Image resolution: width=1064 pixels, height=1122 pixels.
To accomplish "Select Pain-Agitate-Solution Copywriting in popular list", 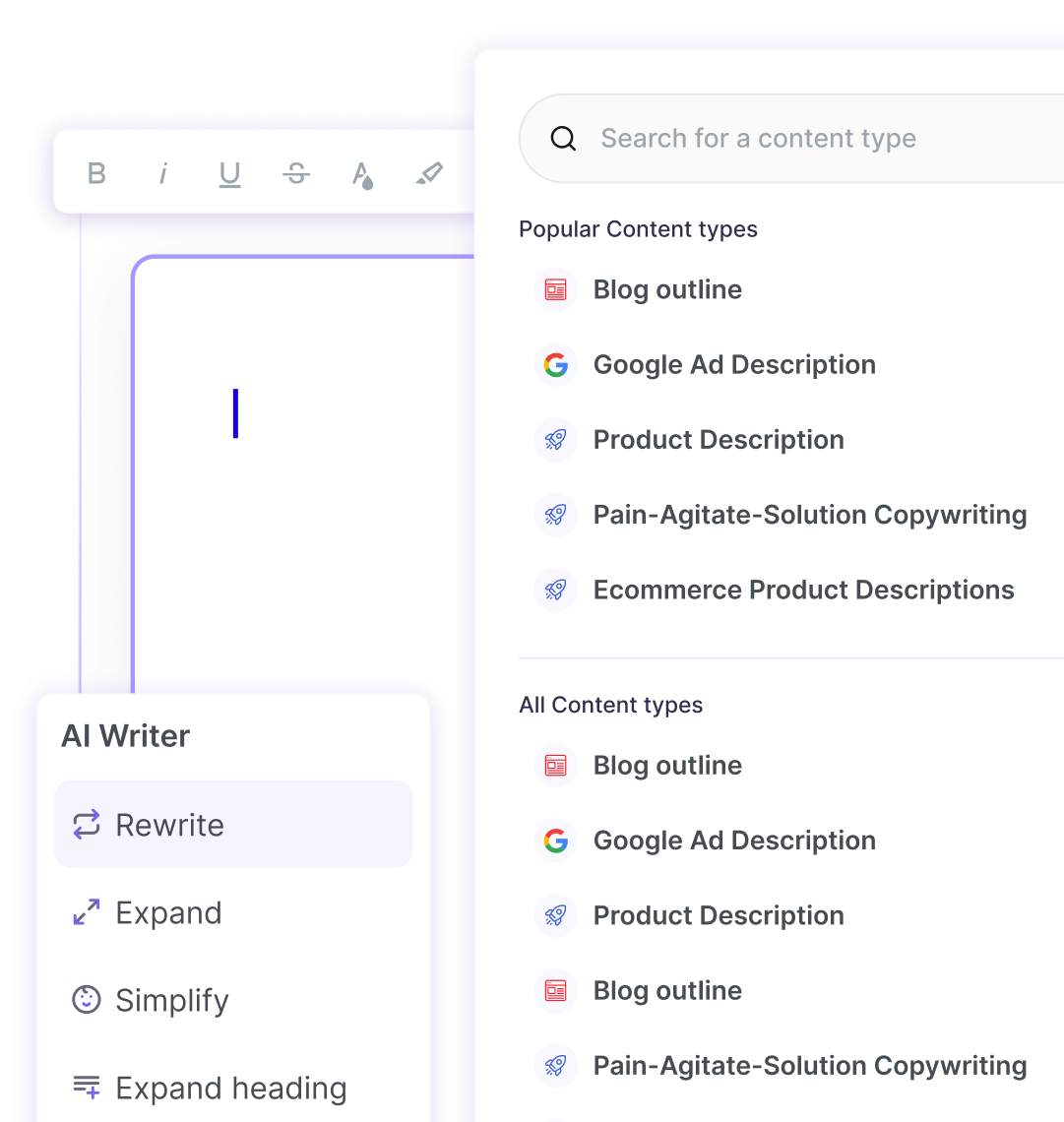I will [809, 515].
